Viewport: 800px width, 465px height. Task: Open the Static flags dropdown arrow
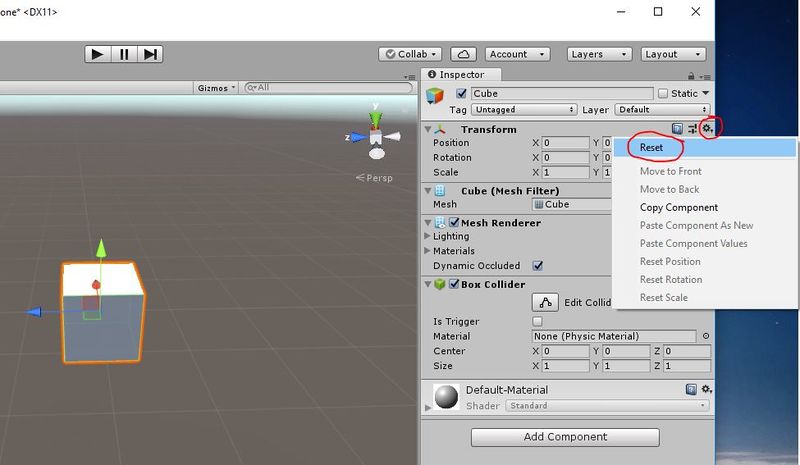pyautogui.click(x=706, y=93)
